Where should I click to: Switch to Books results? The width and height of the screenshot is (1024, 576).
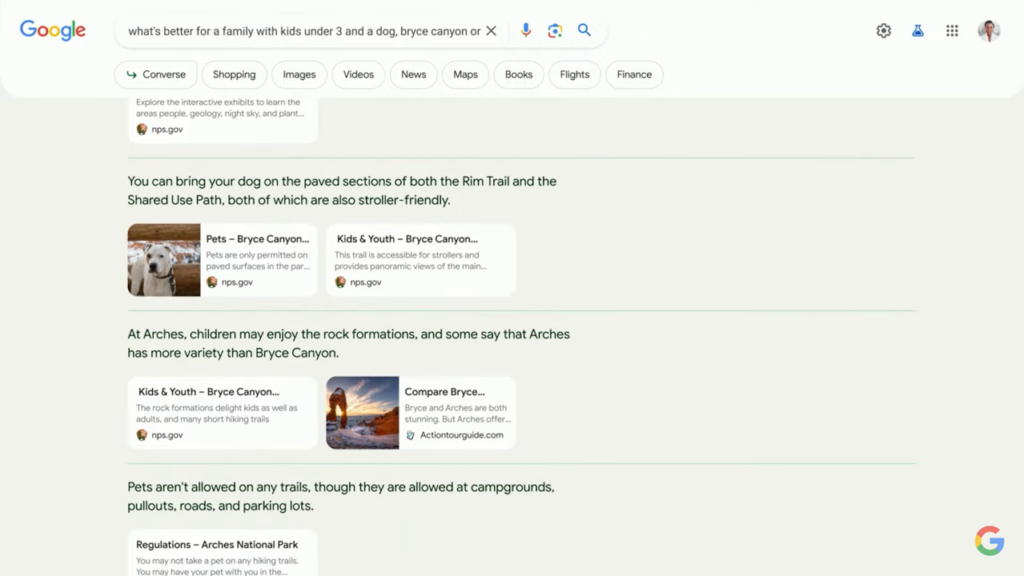click(x=519, y=74)
